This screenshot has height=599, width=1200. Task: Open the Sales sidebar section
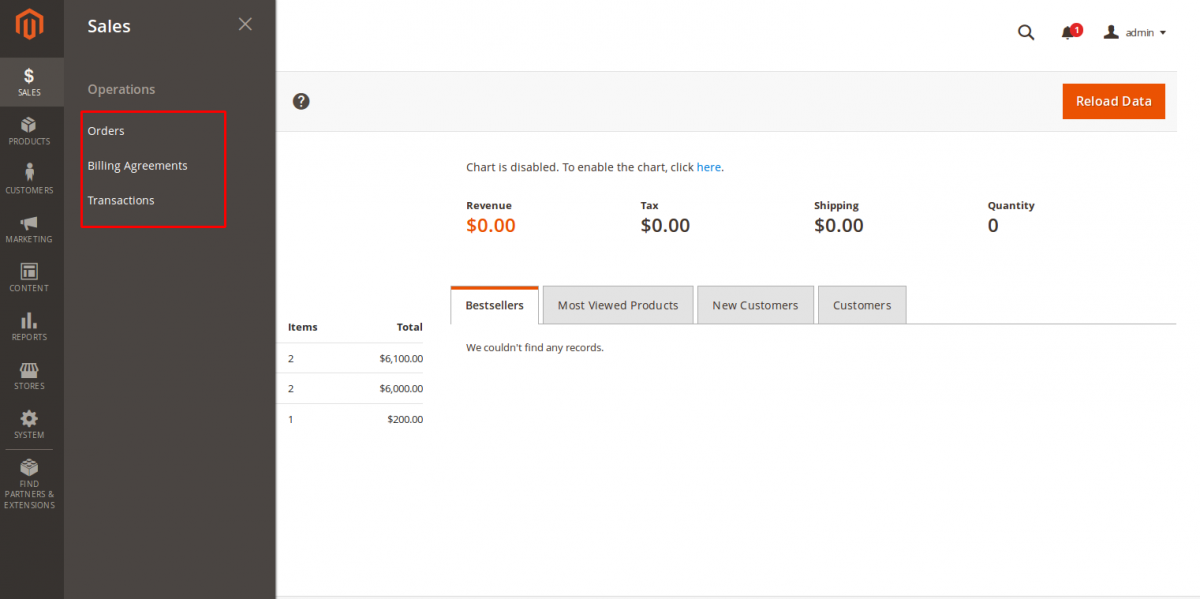coord(30,82)
